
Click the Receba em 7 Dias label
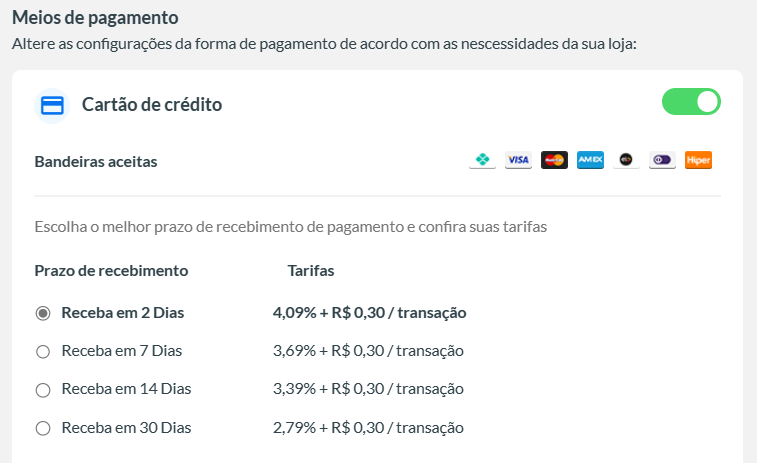click(x=122, y=351)
